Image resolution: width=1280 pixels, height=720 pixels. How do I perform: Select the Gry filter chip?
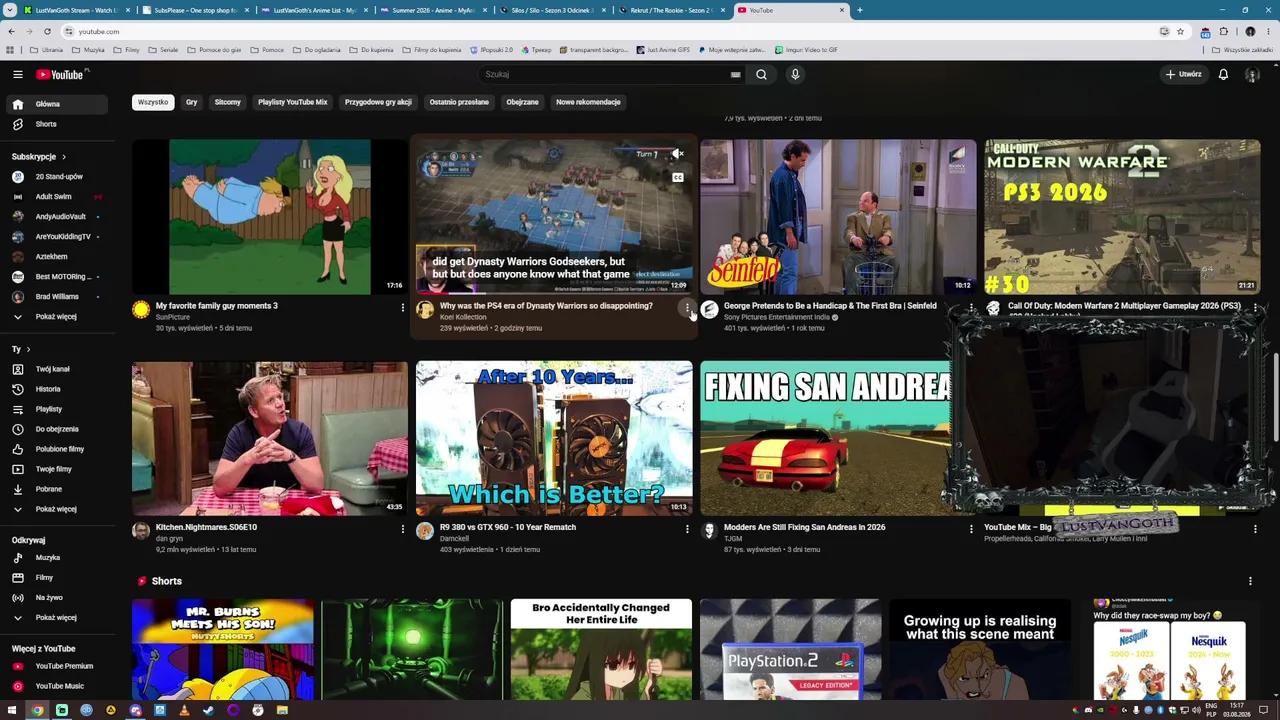191,102
